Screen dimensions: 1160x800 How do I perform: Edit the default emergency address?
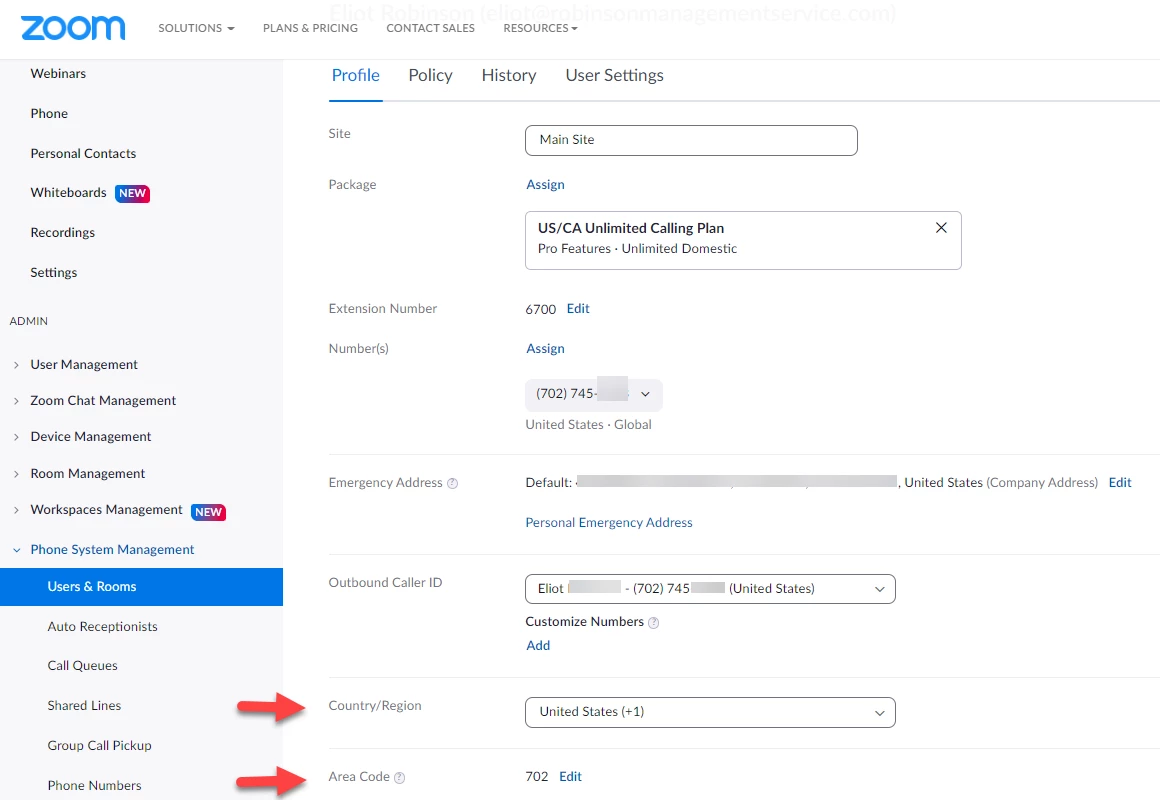coord(1120,483)
